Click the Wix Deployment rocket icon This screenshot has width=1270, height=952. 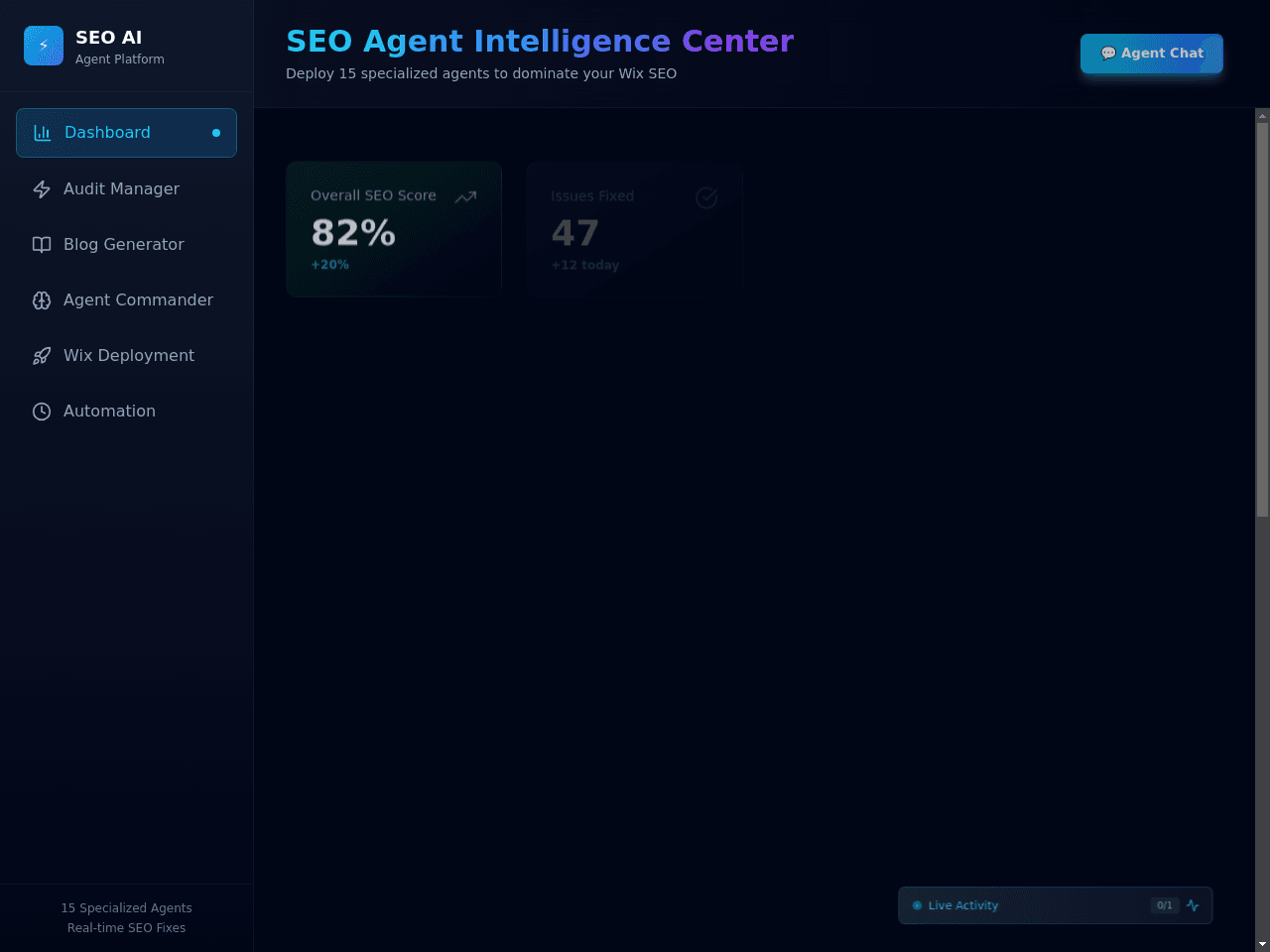pyautogui.click(x=42, y=356)
